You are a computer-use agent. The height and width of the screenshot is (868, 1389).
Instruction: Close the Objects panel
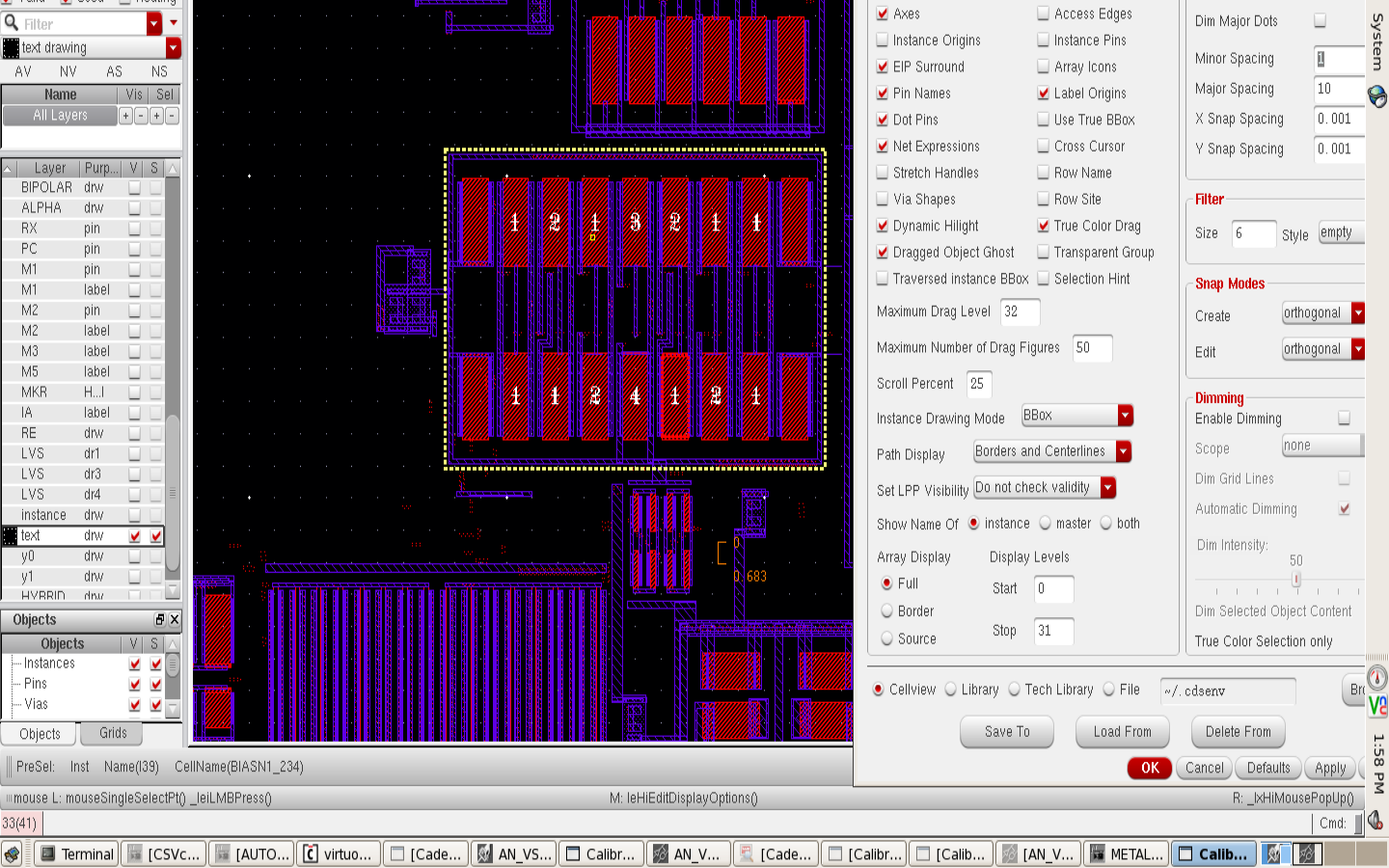(x=174, y=619)
